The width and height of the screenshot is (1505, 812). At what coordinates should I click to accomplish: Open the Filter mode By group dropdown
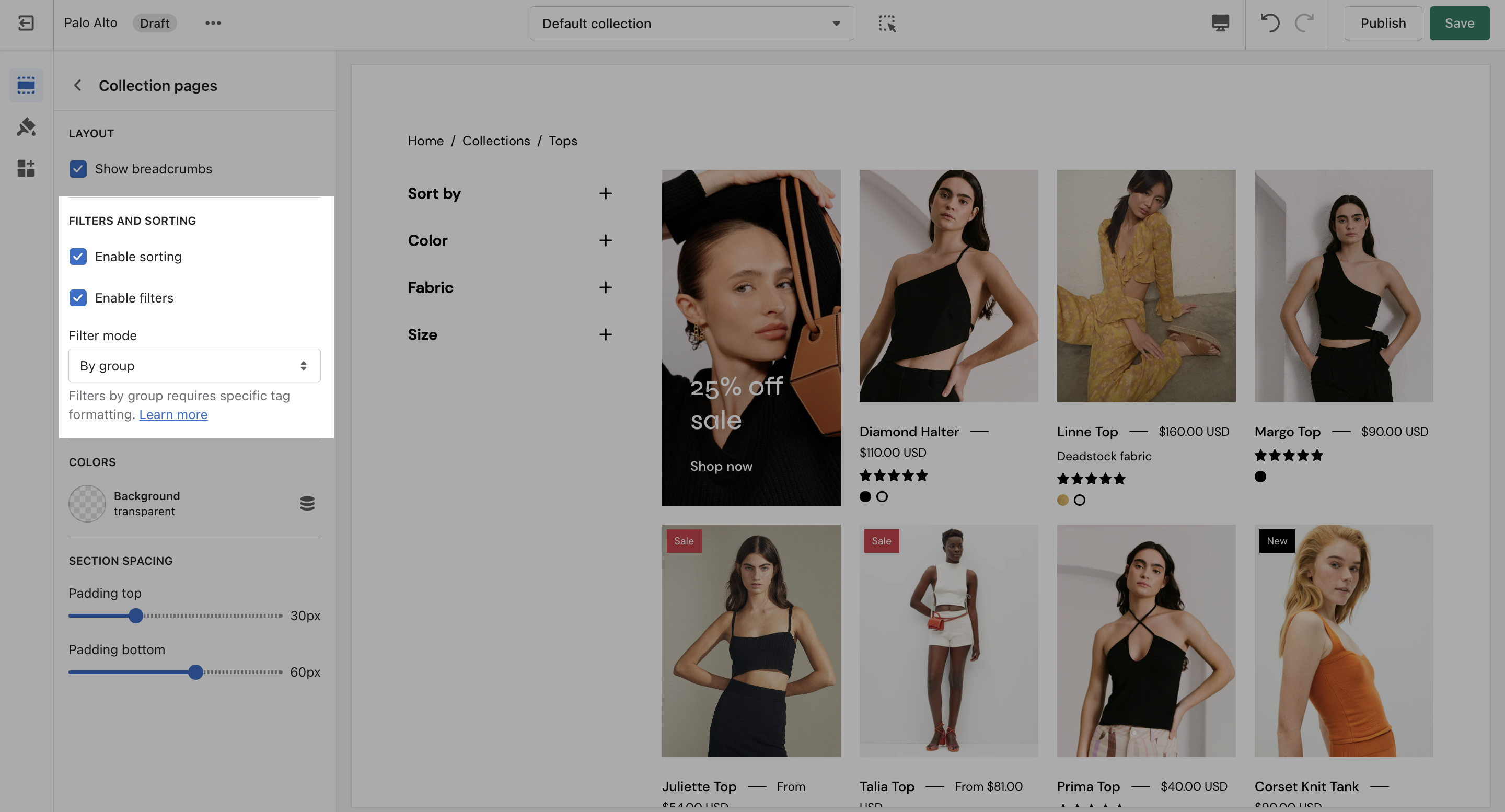click(x=194, y=366)
